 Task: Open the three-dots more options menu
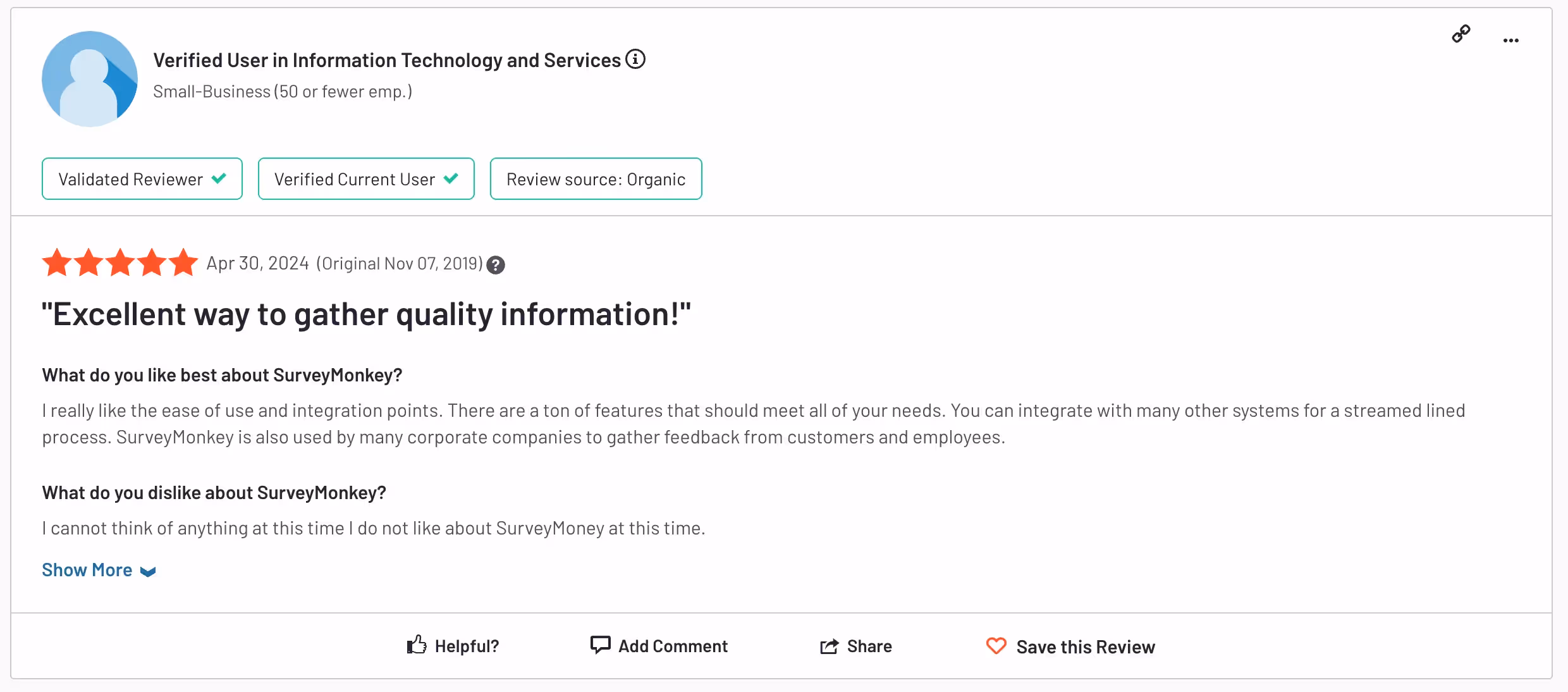point(1510,40)
